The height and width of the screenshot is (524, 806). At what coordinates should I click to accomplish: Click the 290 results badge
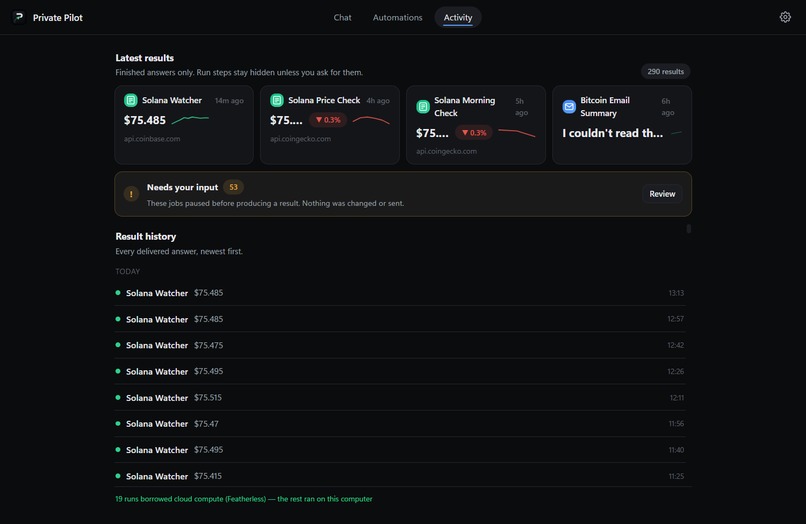665,71
